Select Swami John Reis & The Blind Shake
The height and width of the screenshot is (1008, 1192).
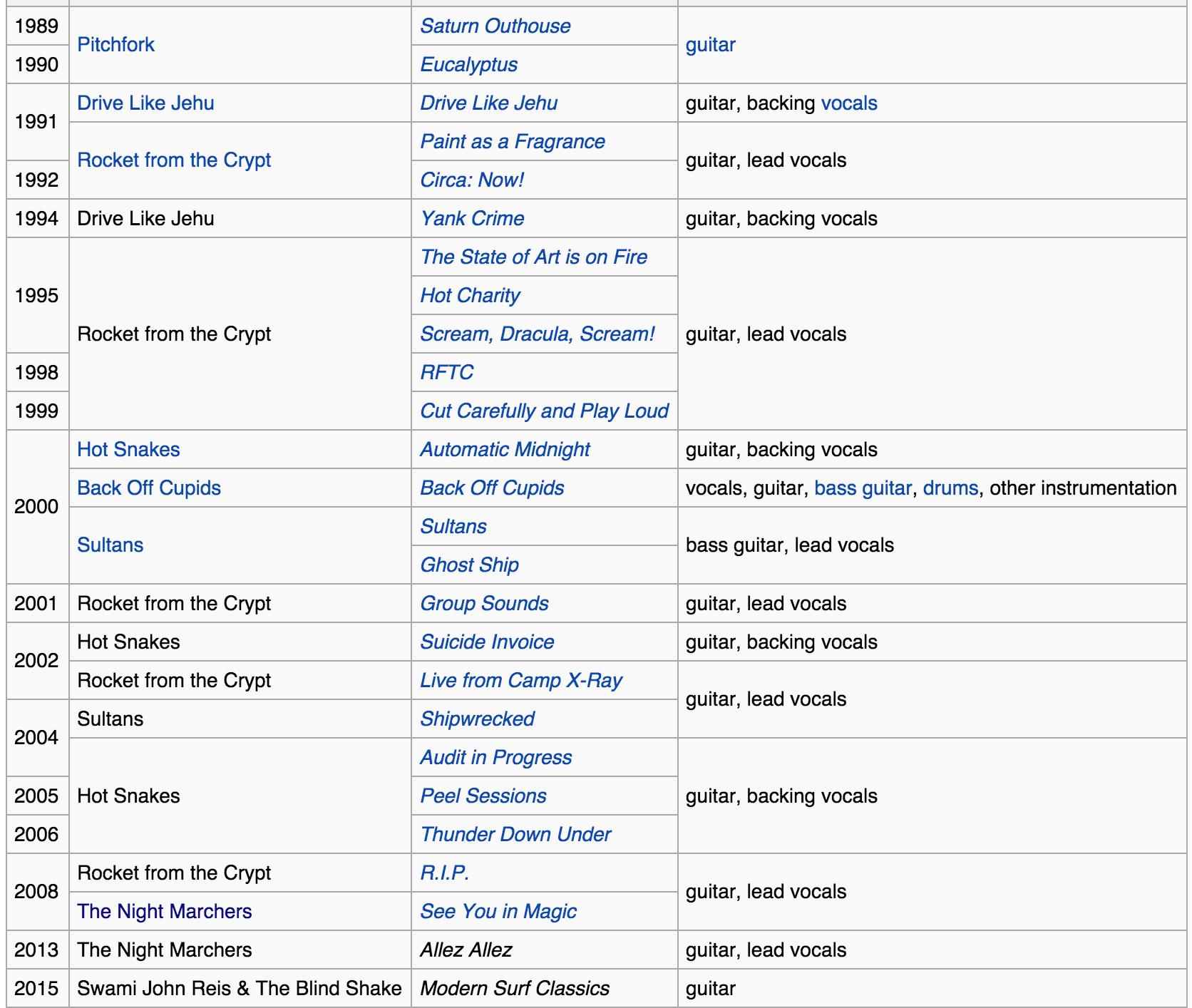point(240,989)
